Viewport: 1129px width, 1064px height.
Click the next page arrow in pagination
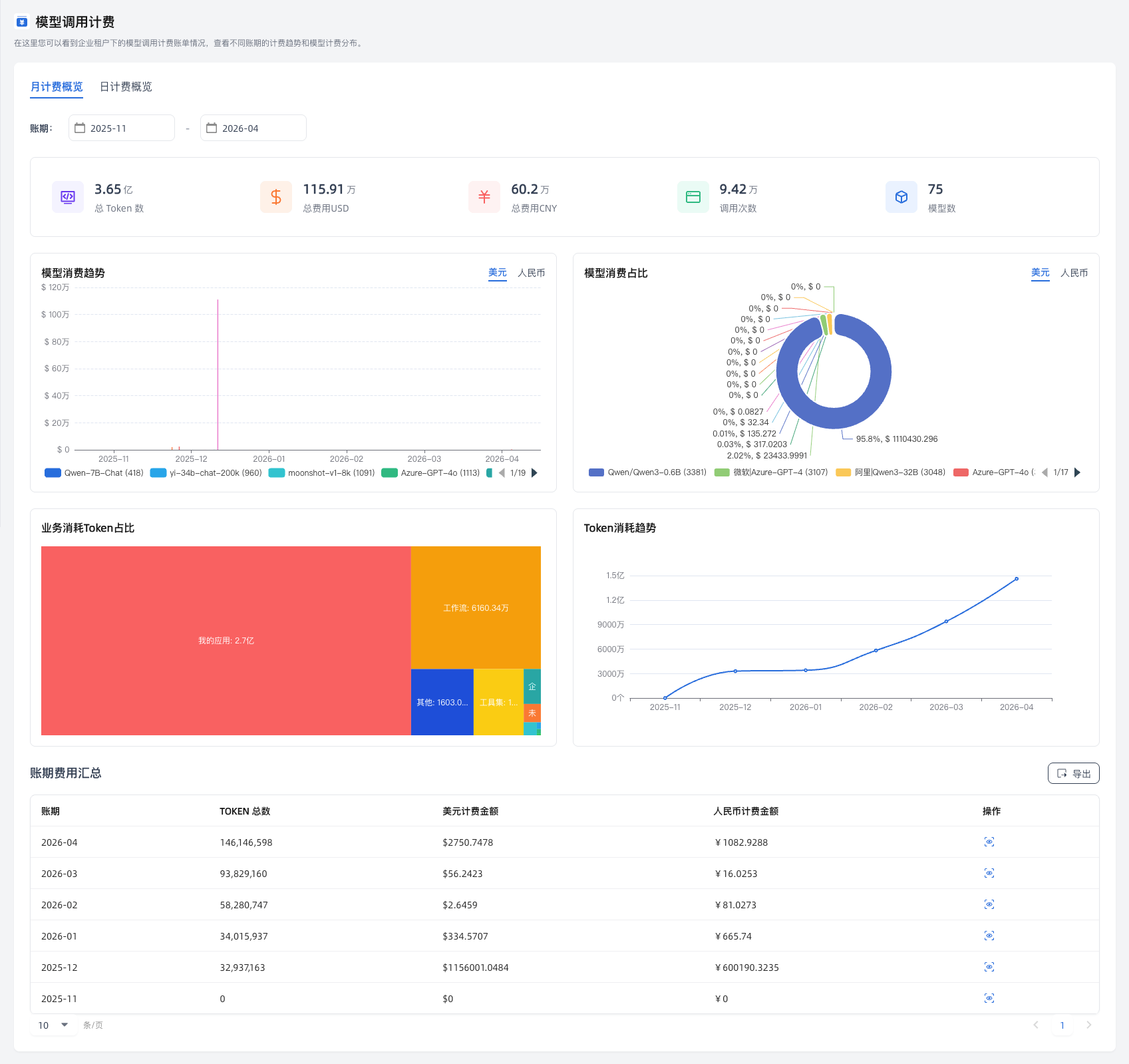coord(1088,1025)
